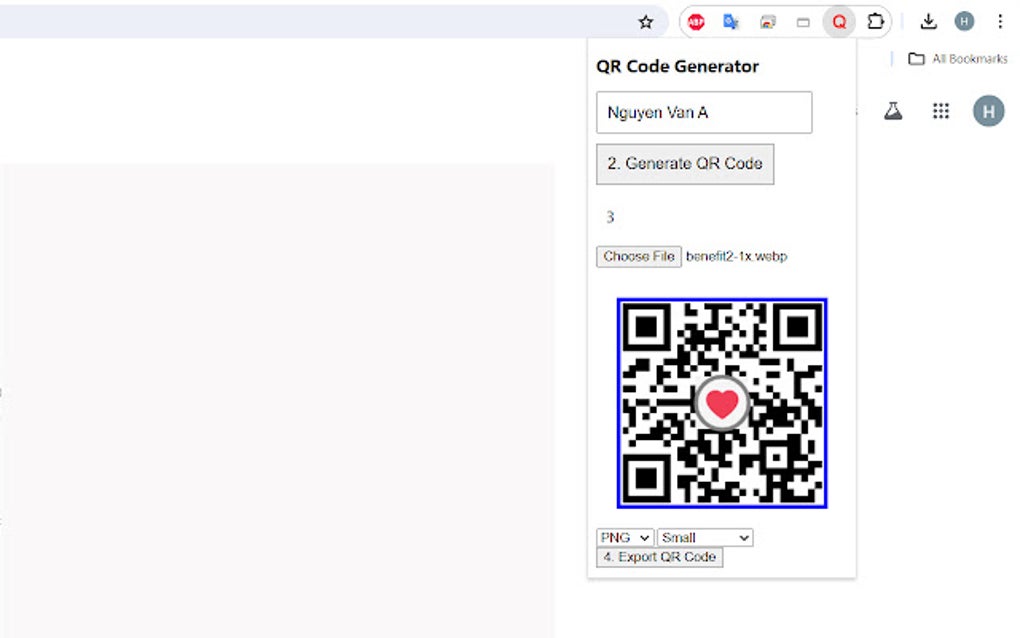The width and height of the screenshot is (1020, 638).
Task: Open Chrome's three-dot menu
Action: pyautogui.click(x=1001, y=21)
